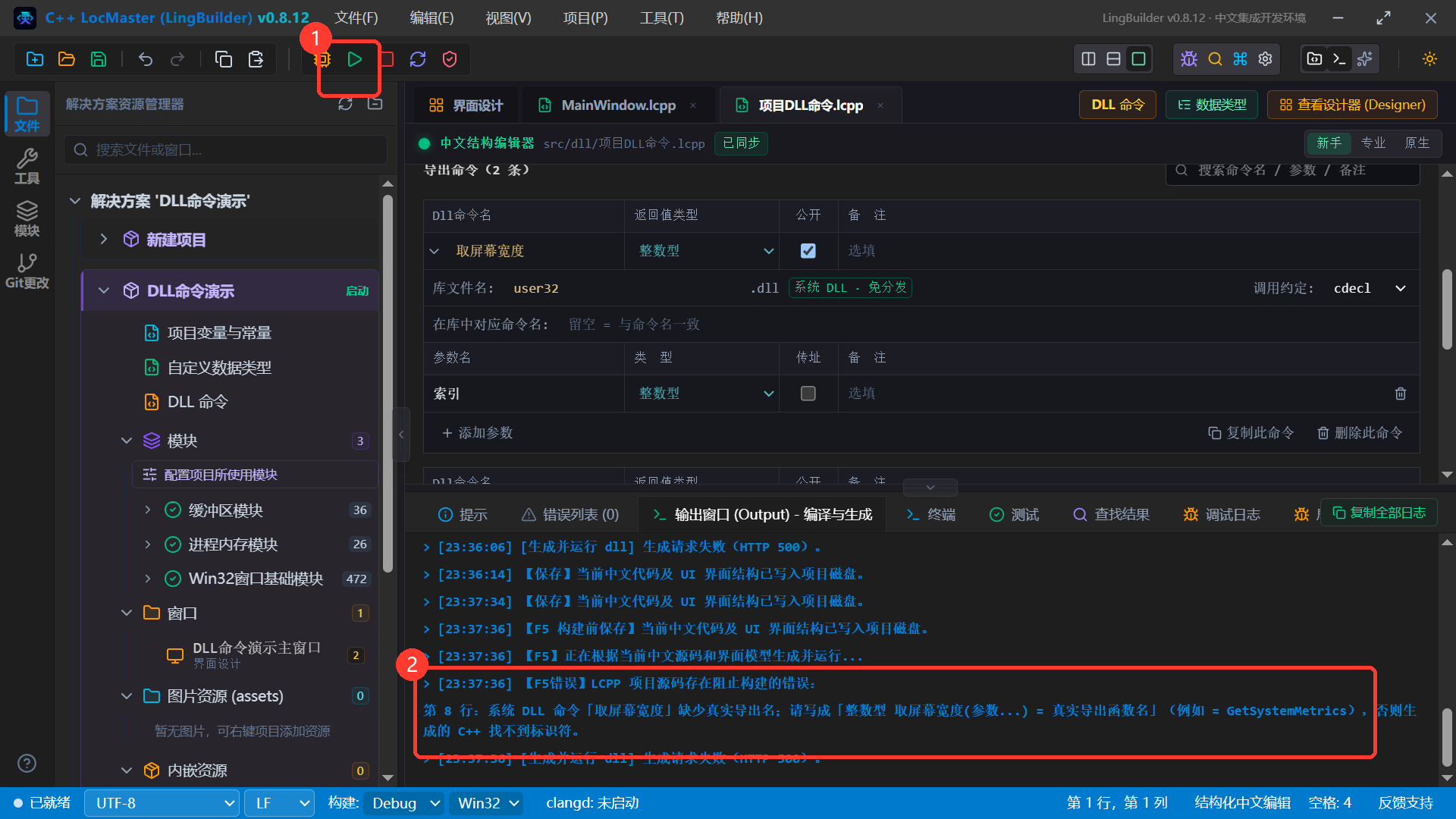The image size is (1456, 819).
Task: Click 删除此命令 button
Action: point(1359,433)
